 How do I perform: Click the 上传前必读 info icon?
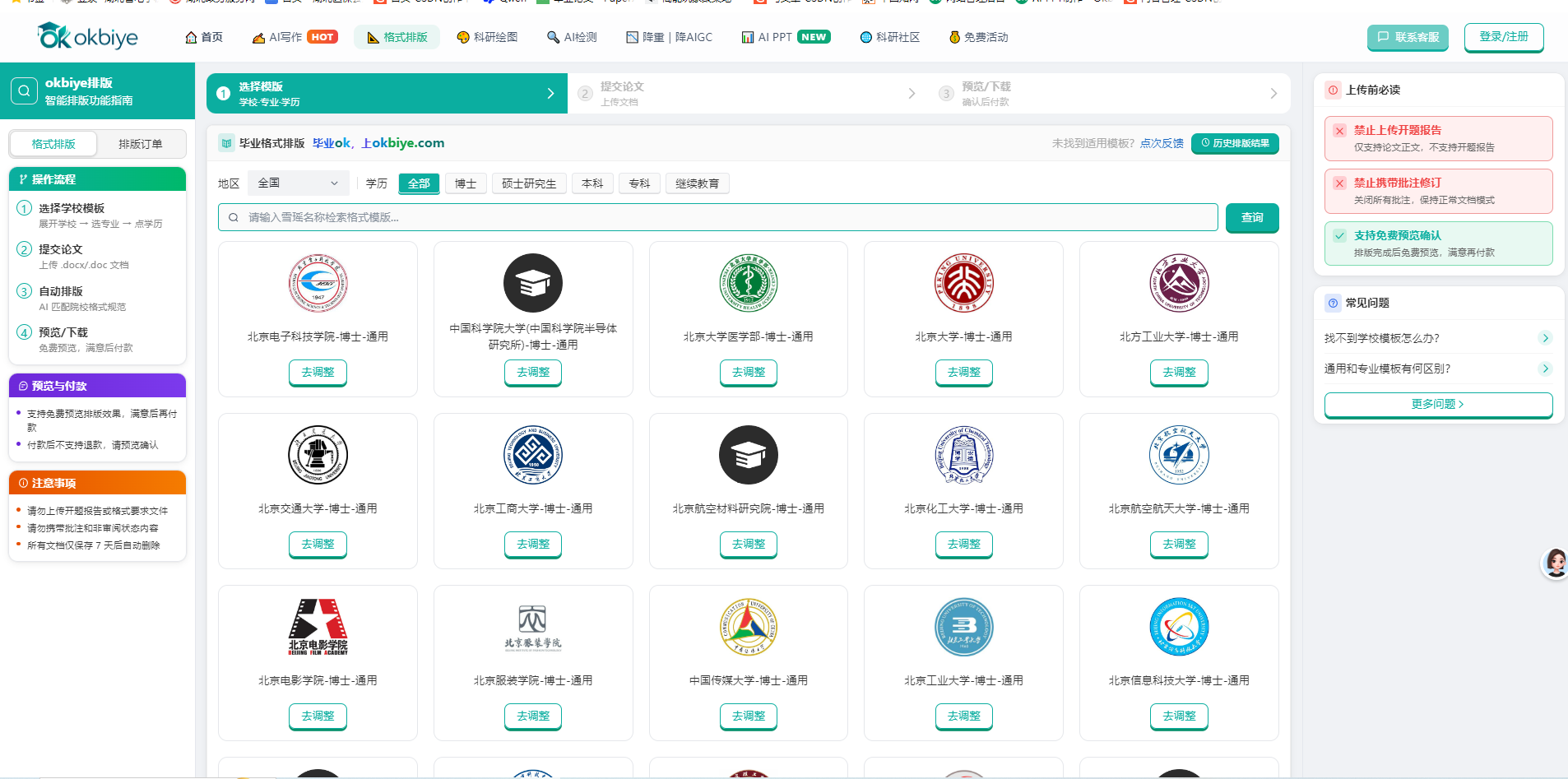[x=1333, y=90]
